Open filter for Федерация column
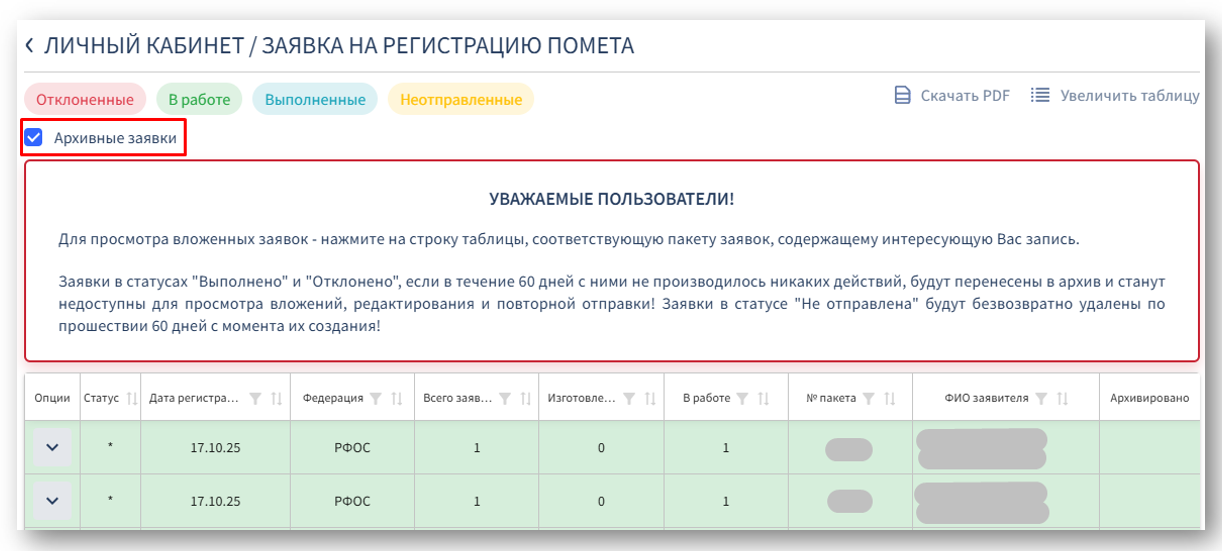Viewport: 1222px width, 551px height. tap(376, 398)
